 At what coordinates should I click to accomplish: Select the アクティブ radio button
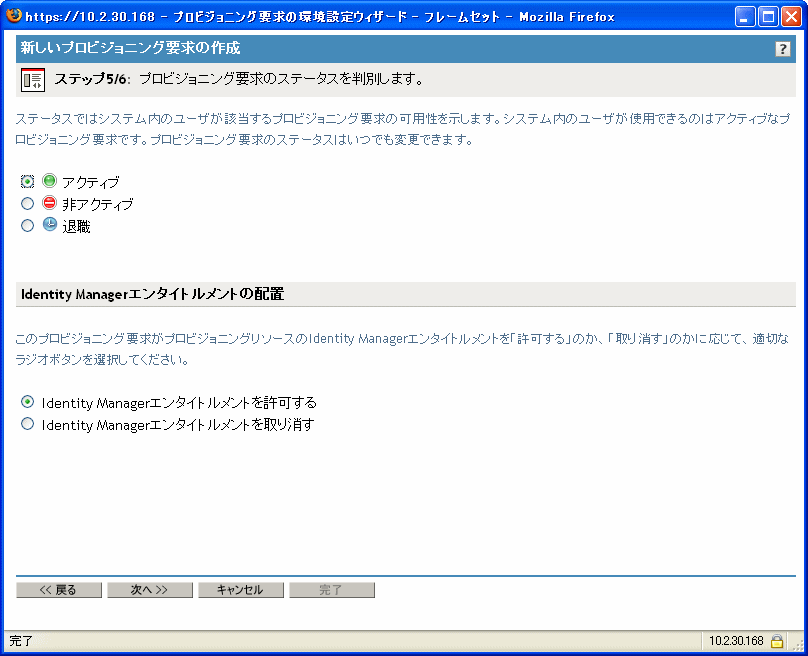point(27,181)
